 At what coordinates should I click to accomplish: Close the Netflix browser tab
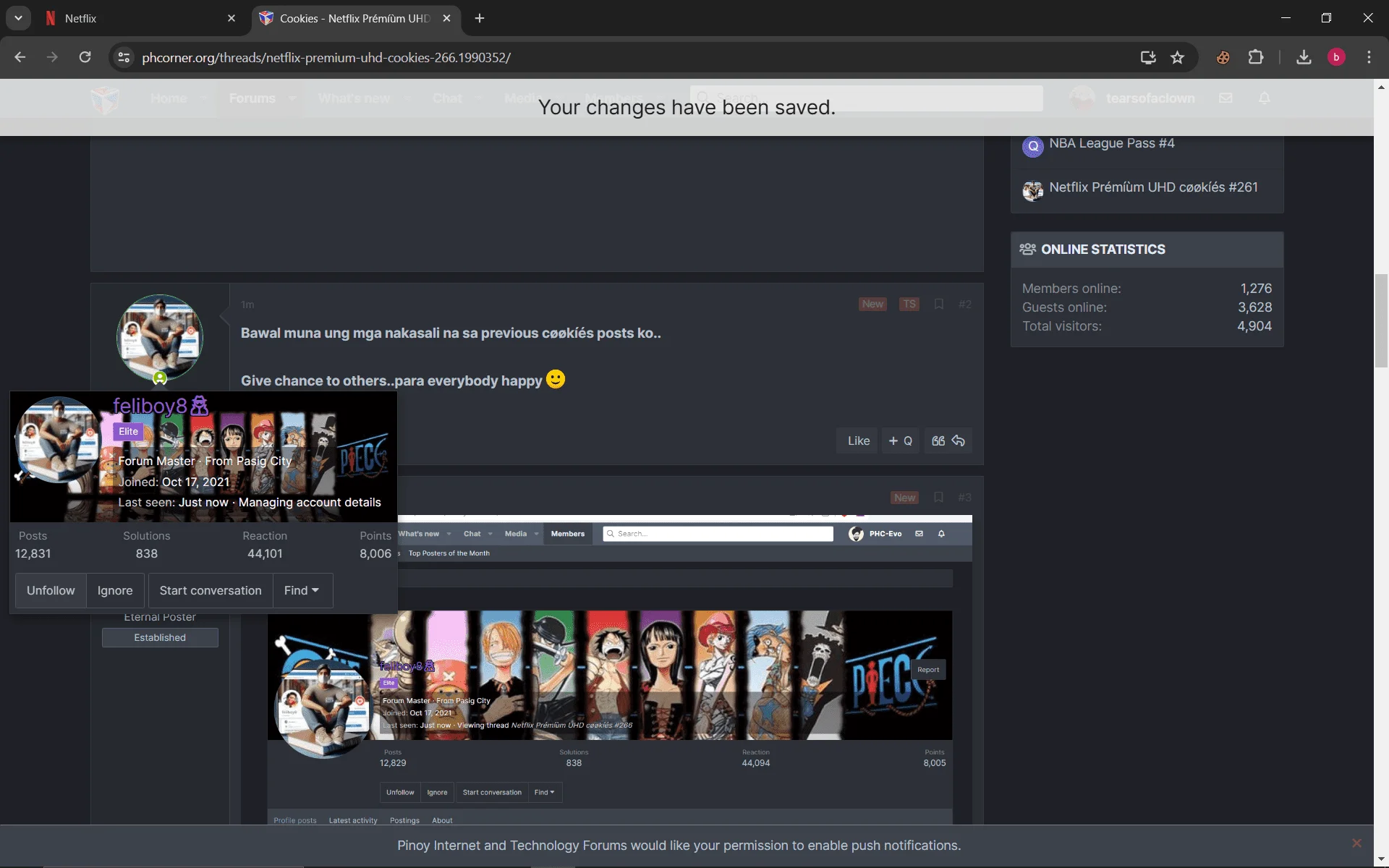click(x=231, y=18)
